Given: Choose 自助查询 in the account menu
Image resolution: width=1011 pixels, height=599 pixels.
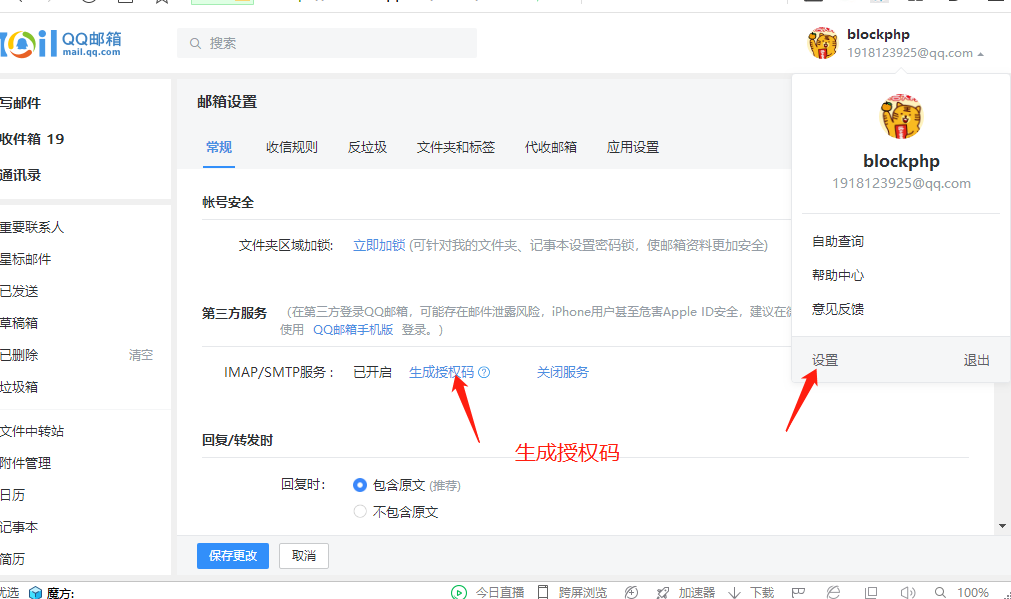Looking at the screenshot, I should click(x=838, y=241).
